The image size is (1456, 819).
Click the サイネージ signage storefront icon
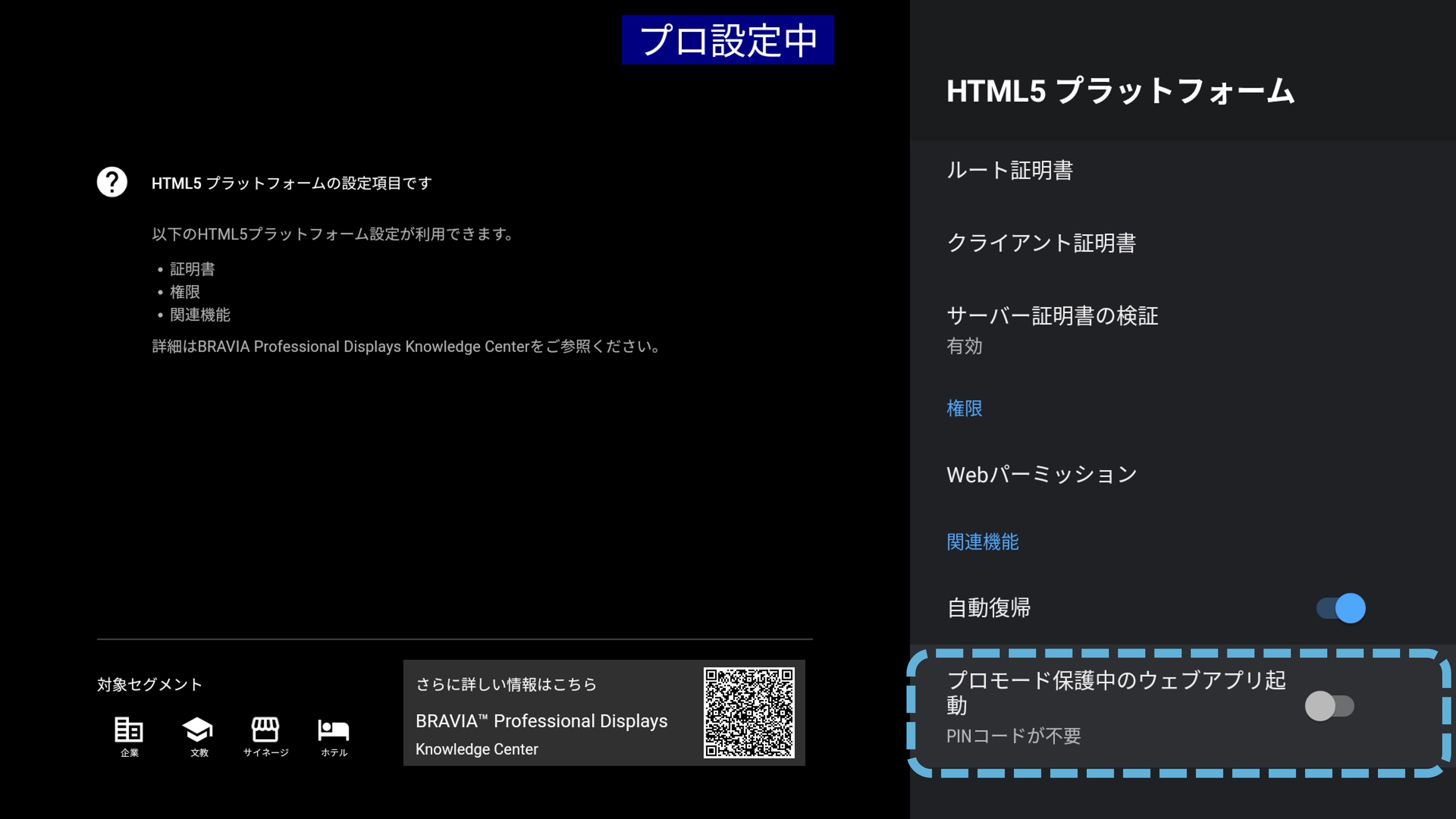[265, 729]
